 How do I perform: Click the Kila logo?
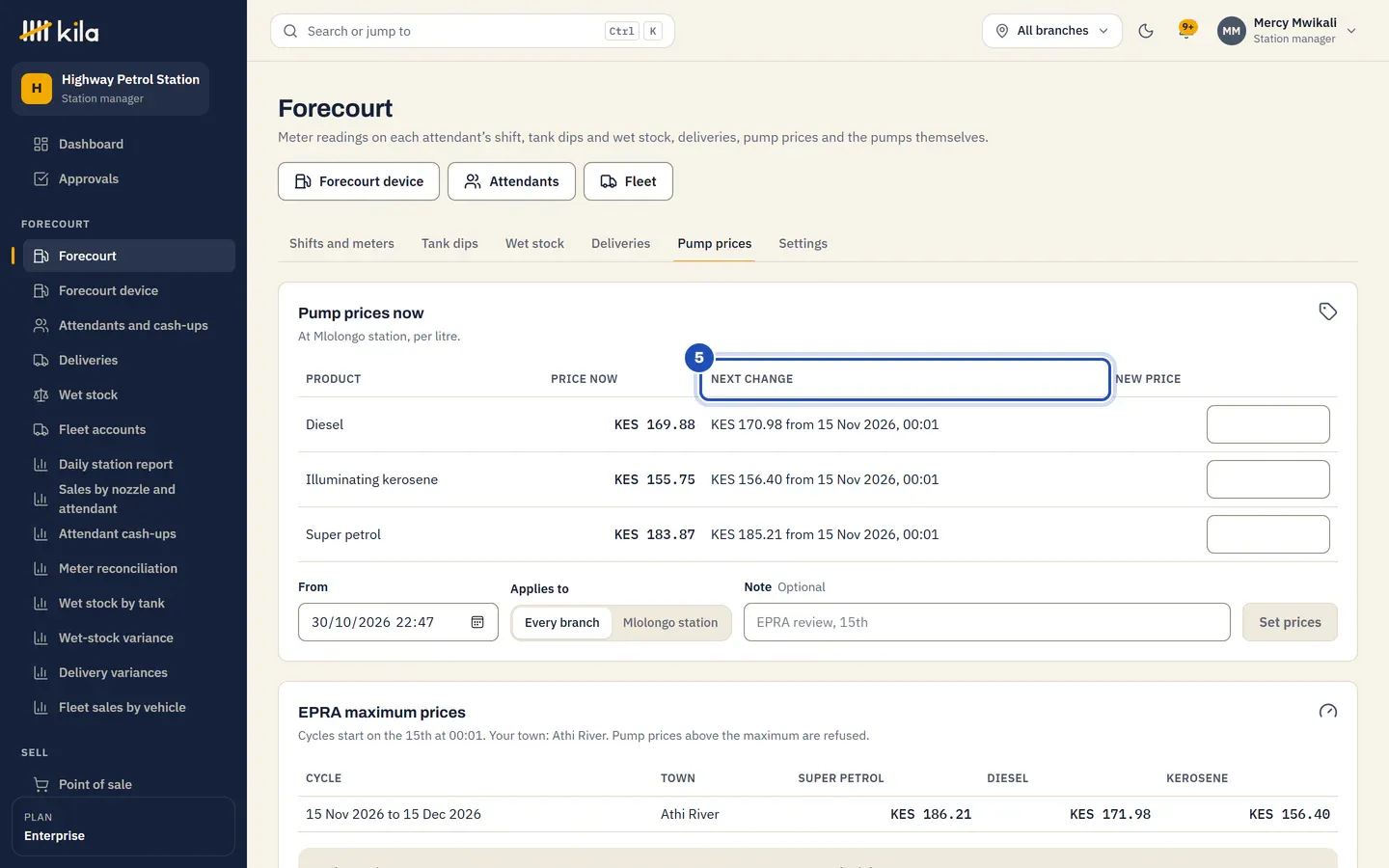point(59,31)
